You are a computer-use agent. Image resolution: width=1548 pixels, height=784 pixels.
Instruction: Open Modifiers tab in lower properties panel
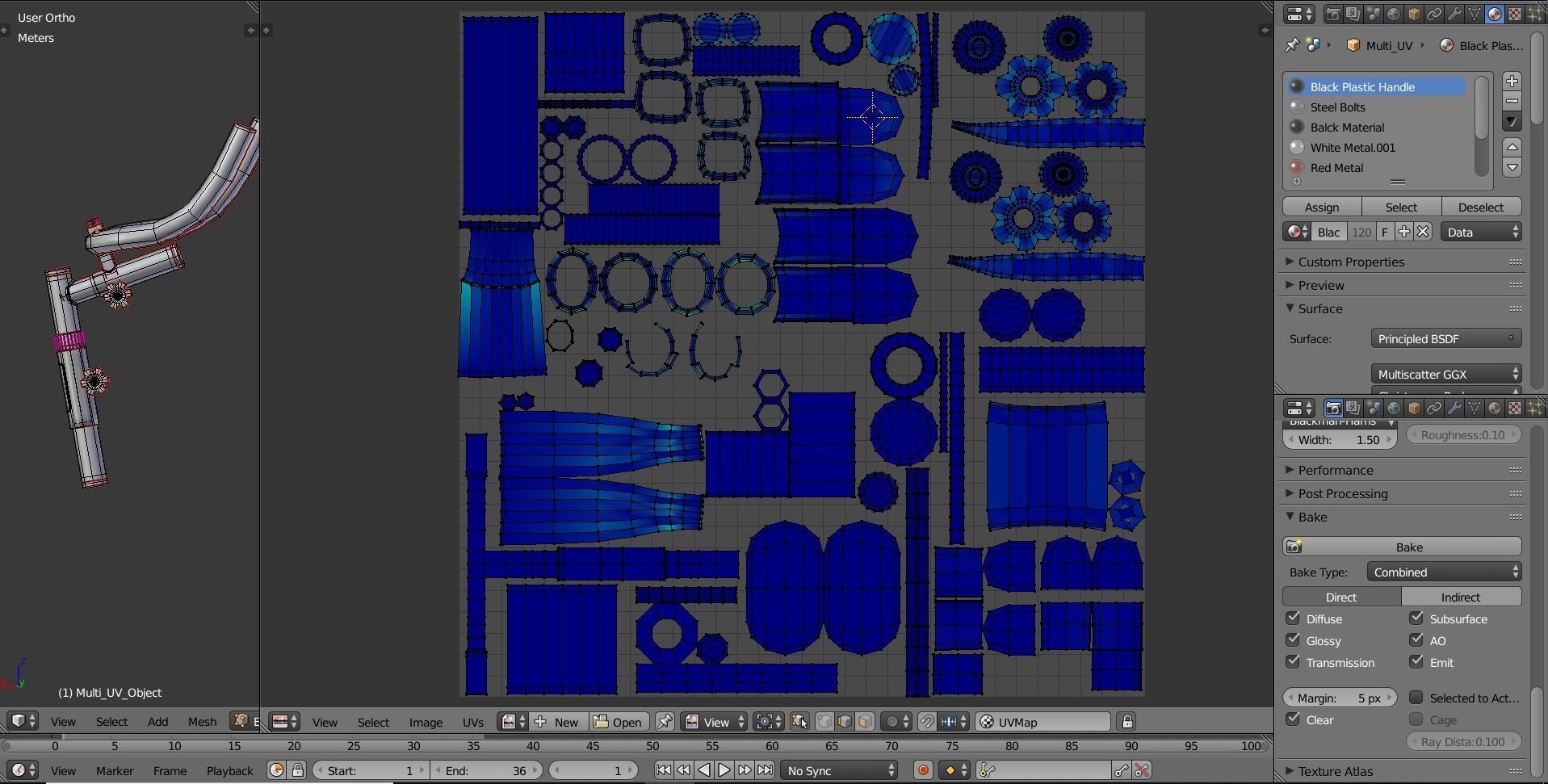pos(1454,408)
